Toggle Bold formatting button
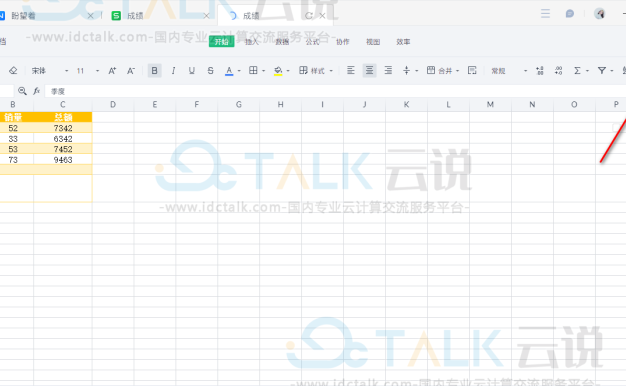Screen dimensions: 626x386 pos(155,71)
